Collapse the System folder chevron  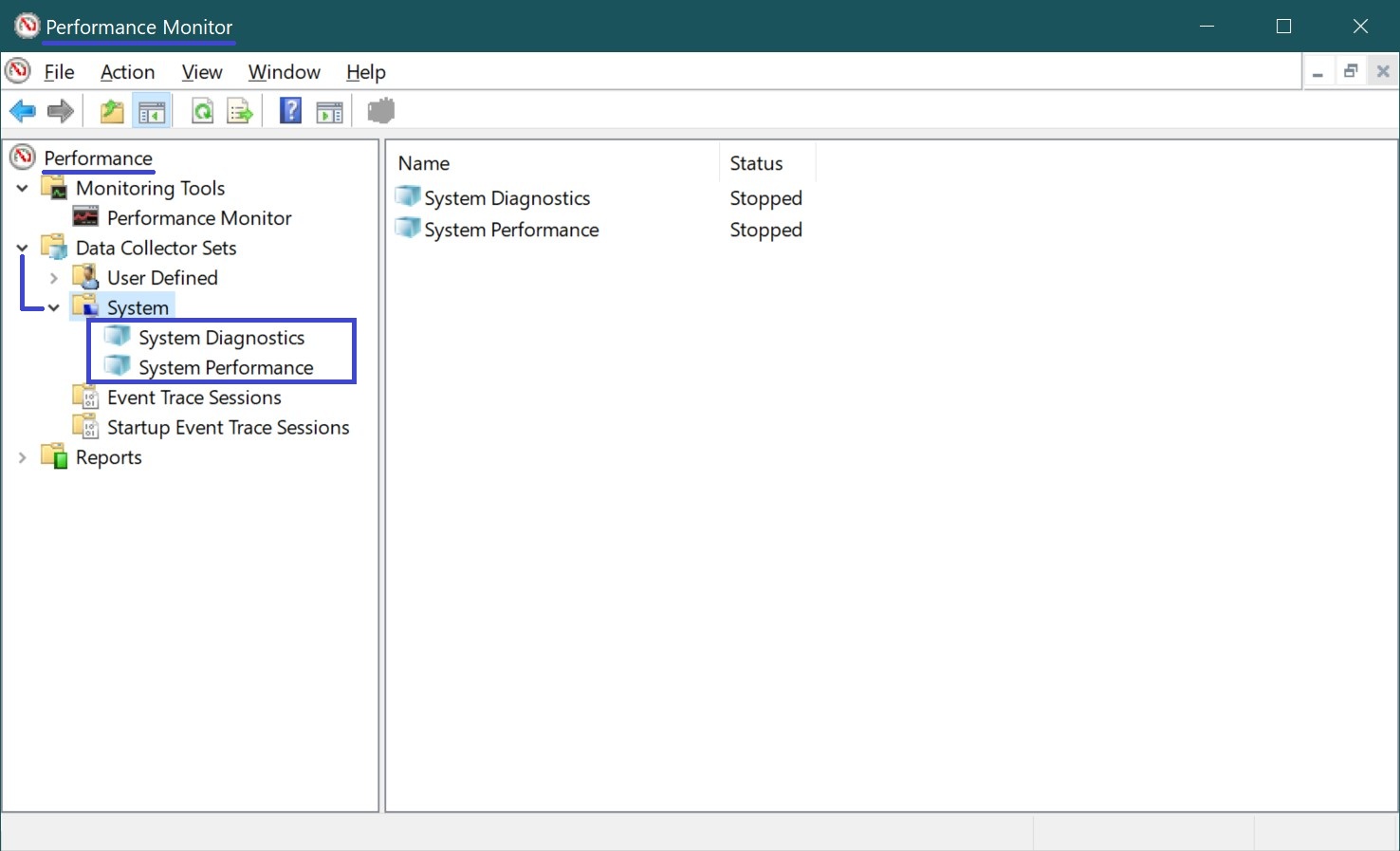click(x=53, y=307)
